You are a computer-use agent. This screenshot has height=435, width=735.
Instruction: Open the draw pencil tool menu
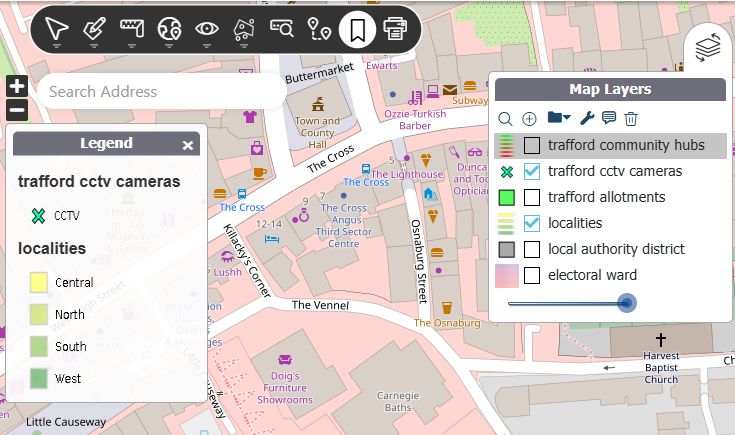(x=95, y=29)
